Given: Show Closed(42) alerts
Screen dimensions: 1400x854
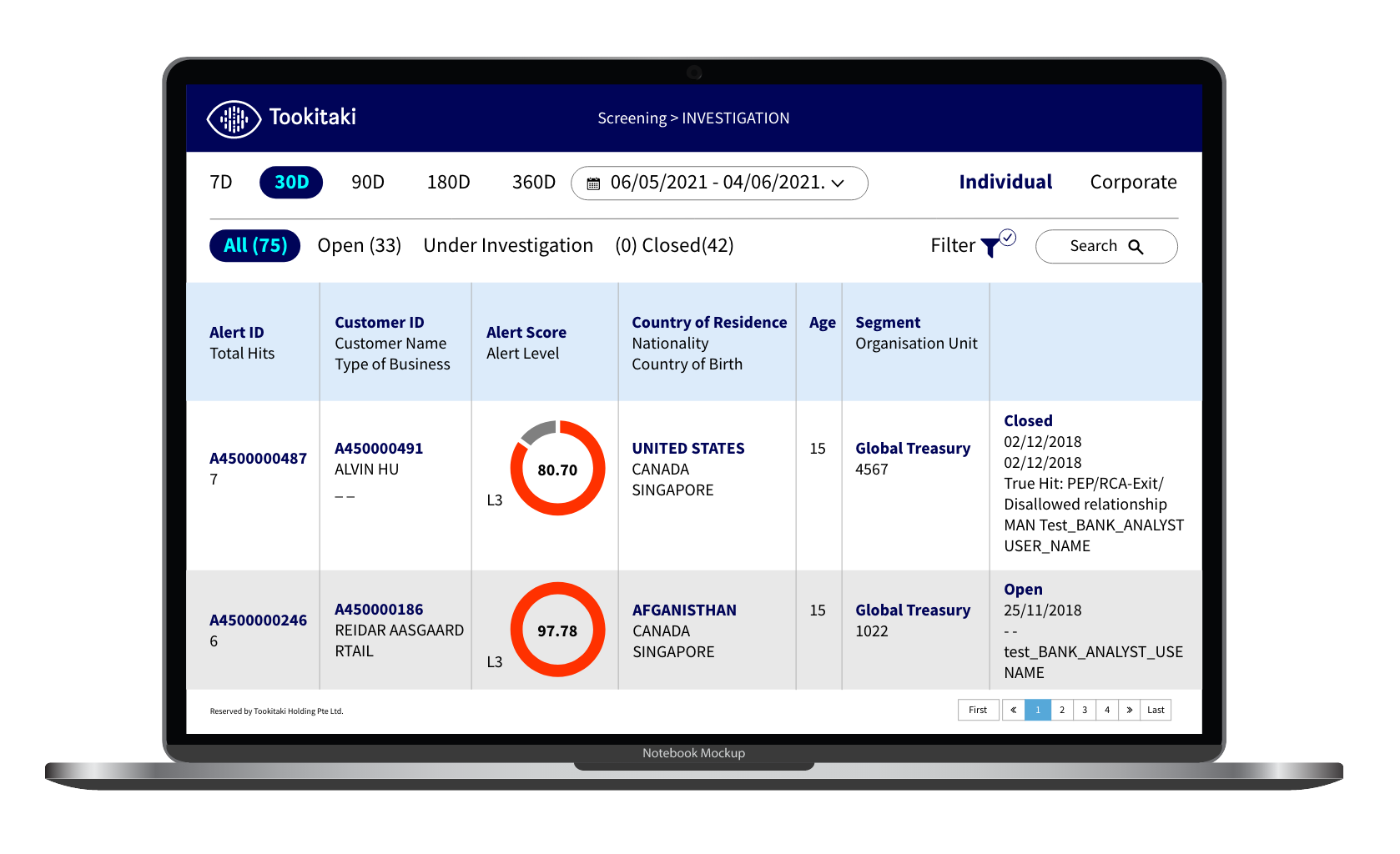Looking at the screenshot, I should [x=687, y=245].
